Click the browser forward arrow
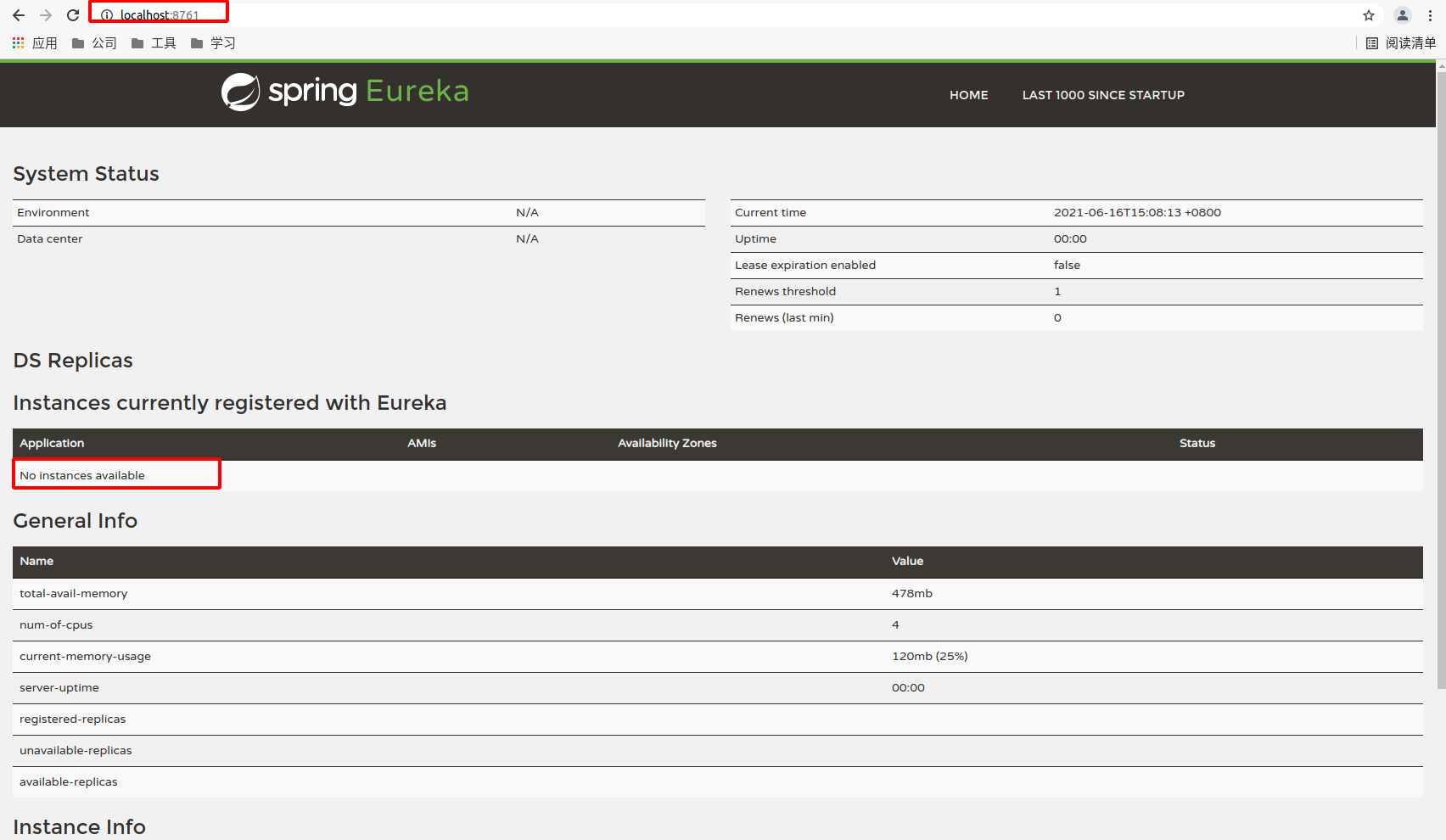 coord(46,15)
